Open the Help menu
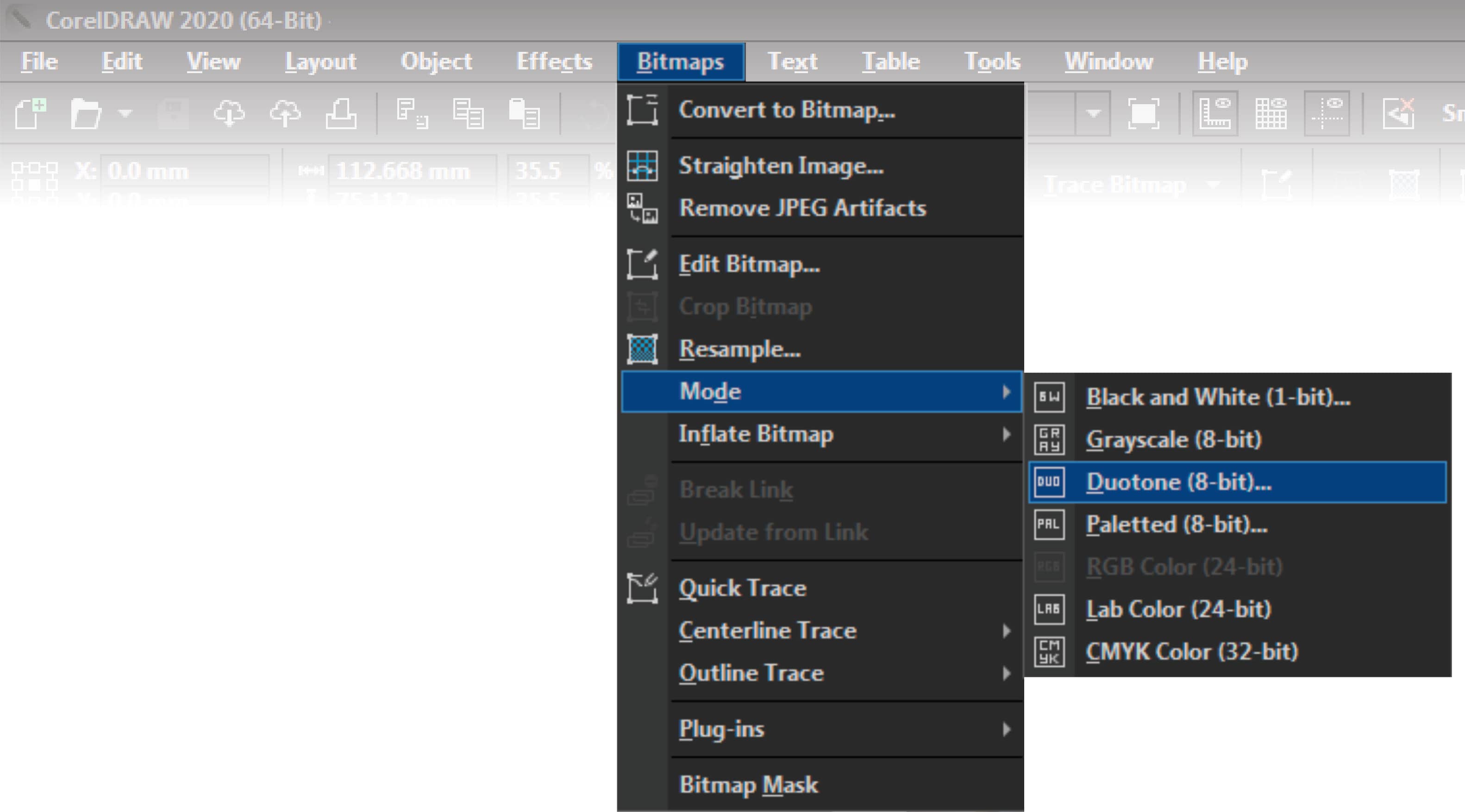1465x812 pixels. (x=1222, y=62)
